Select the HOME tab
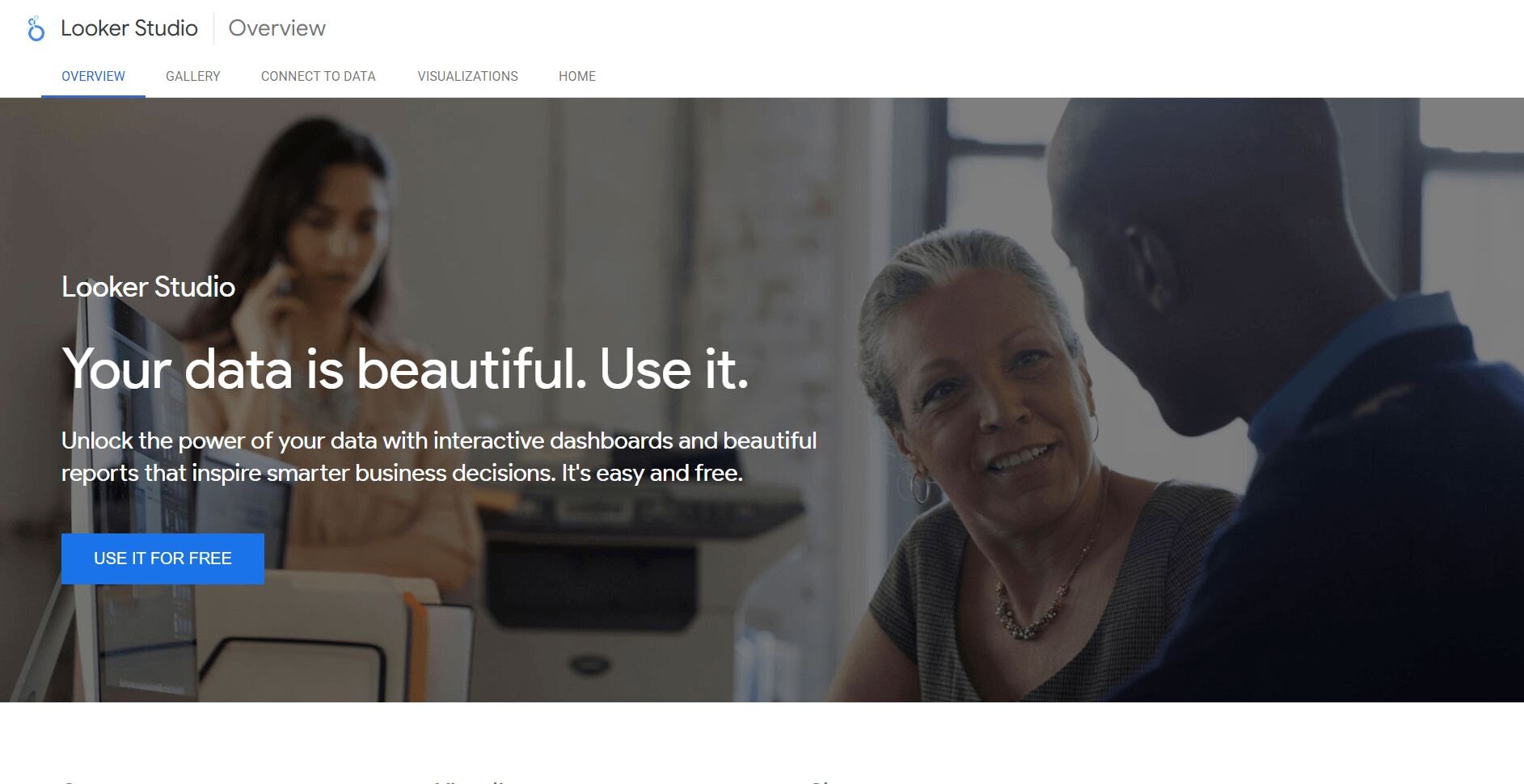The width and height of the screenshot is (1524, 784). 577,76
